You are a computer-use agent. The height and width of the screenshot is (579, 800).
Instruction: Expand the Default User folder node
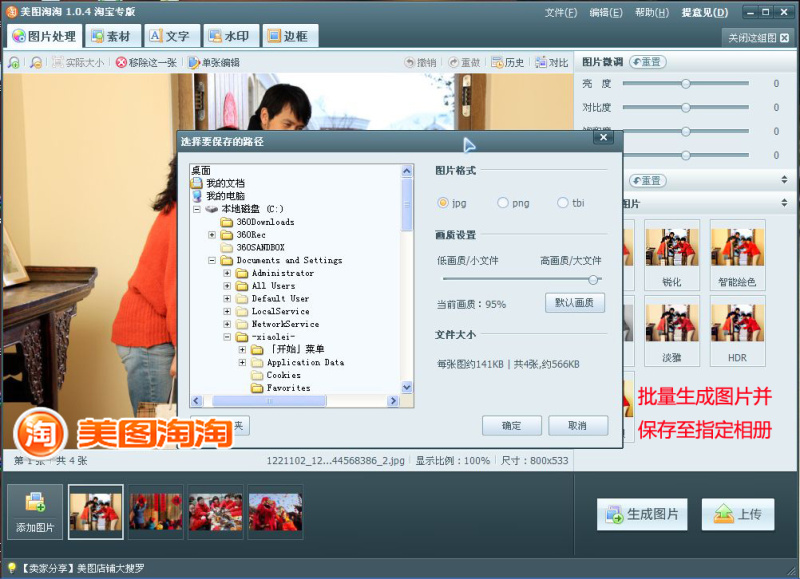227,299
